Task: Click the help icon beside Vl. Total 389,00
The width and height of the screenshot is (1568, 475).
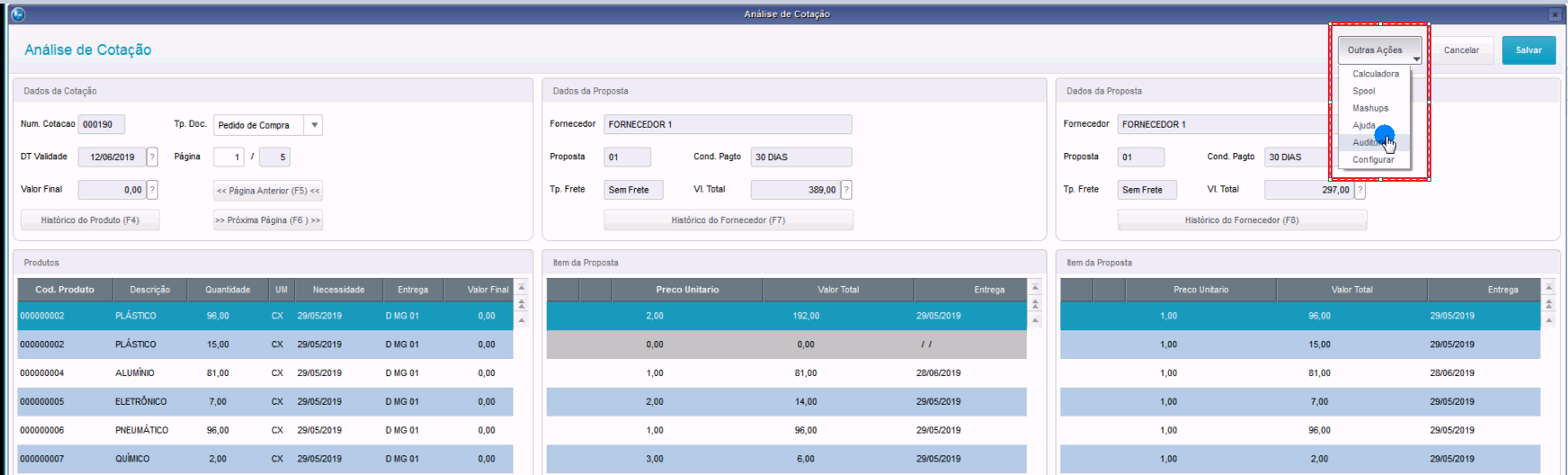Action: click(846, 190)
